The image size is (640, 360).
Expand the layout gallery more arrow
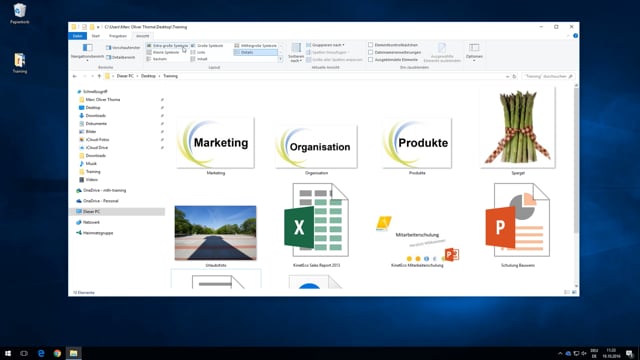(280, 59)
